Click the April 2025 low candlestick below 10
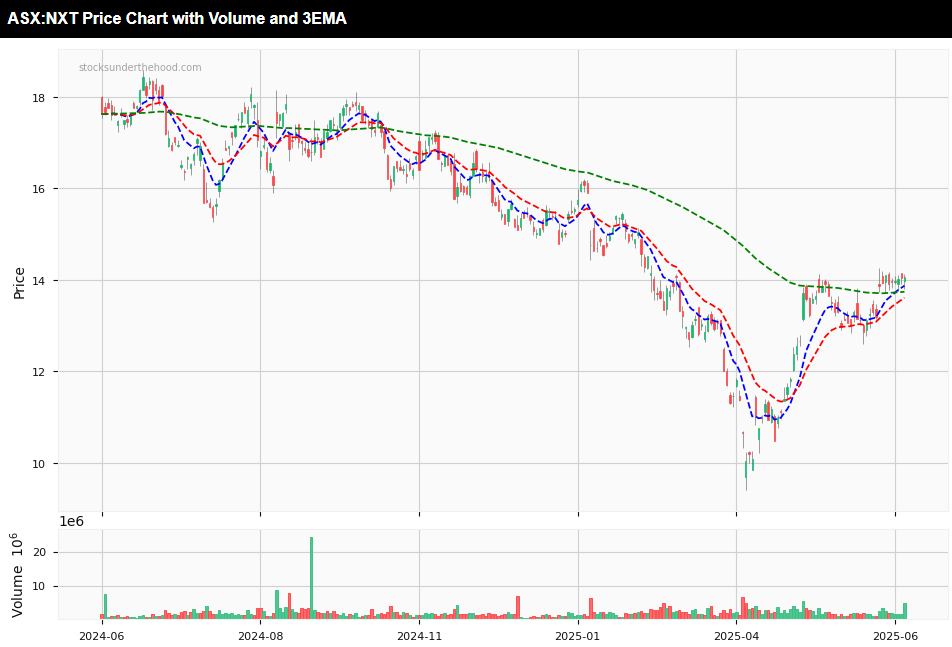Viewport: 952px width, 647px height. pos(746,471)
